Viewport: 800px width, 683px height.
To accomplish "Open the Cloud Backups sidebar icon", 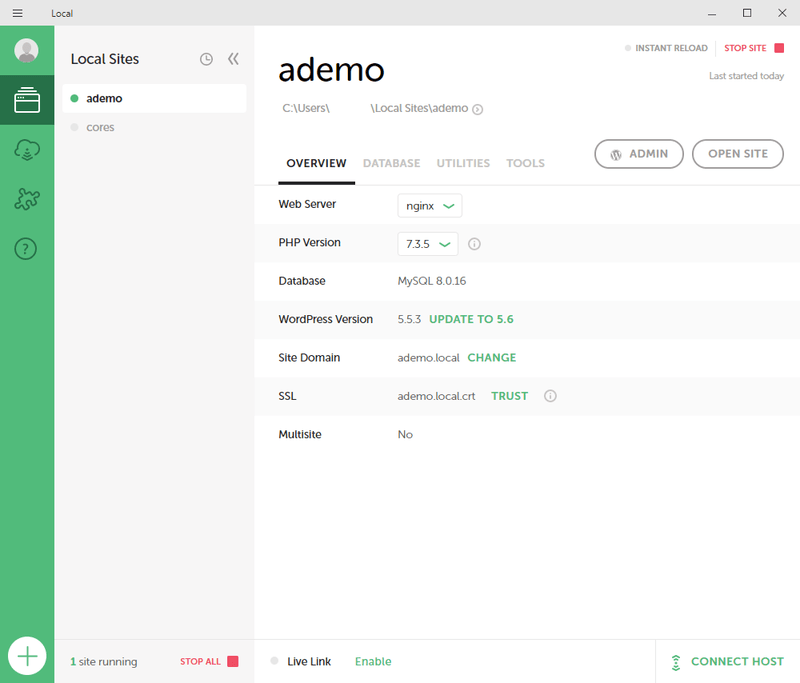I will pyautogui.click(x=27, y=150).
